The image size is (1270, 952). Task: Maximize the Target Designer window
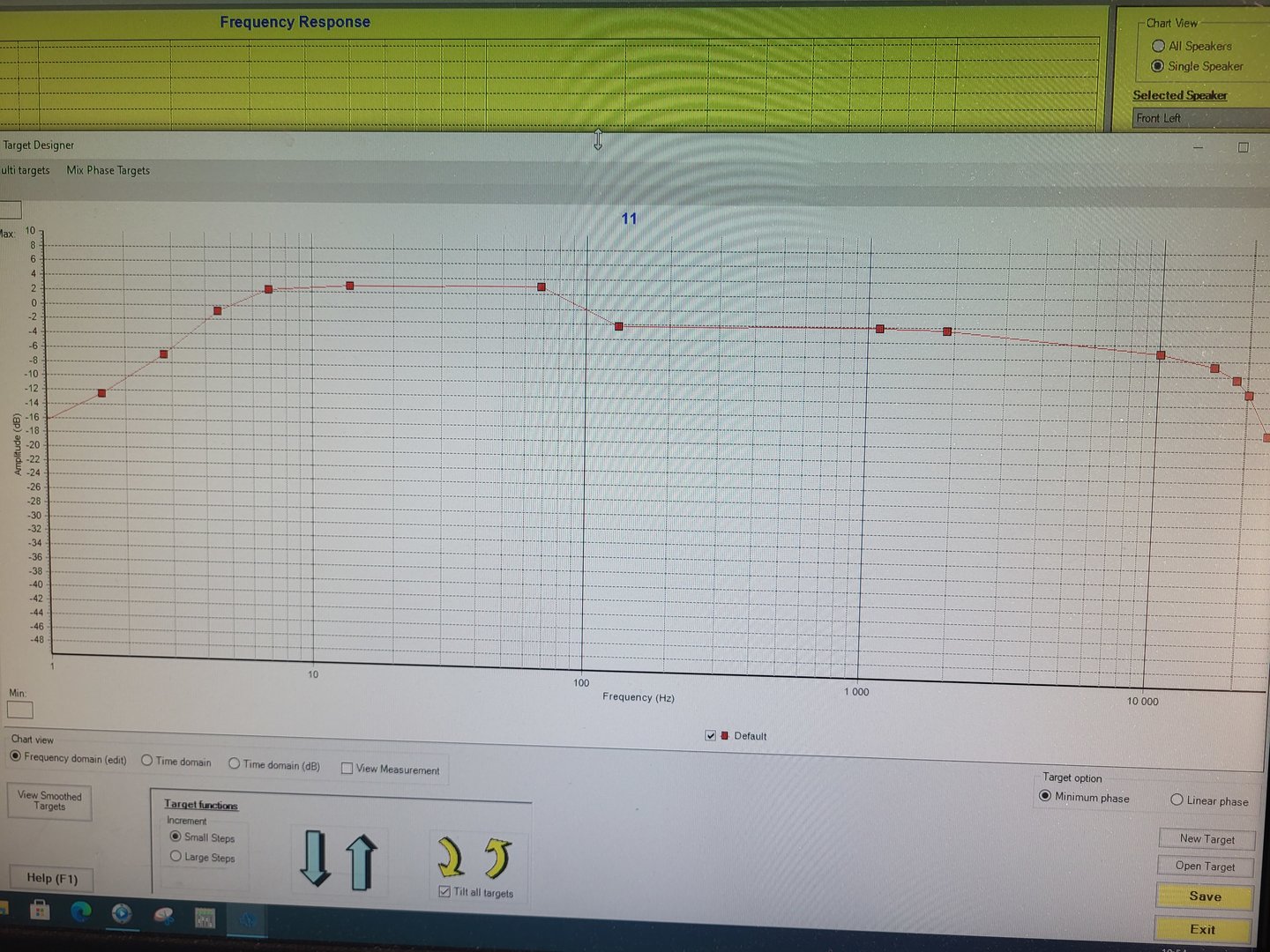[1243, 147]
